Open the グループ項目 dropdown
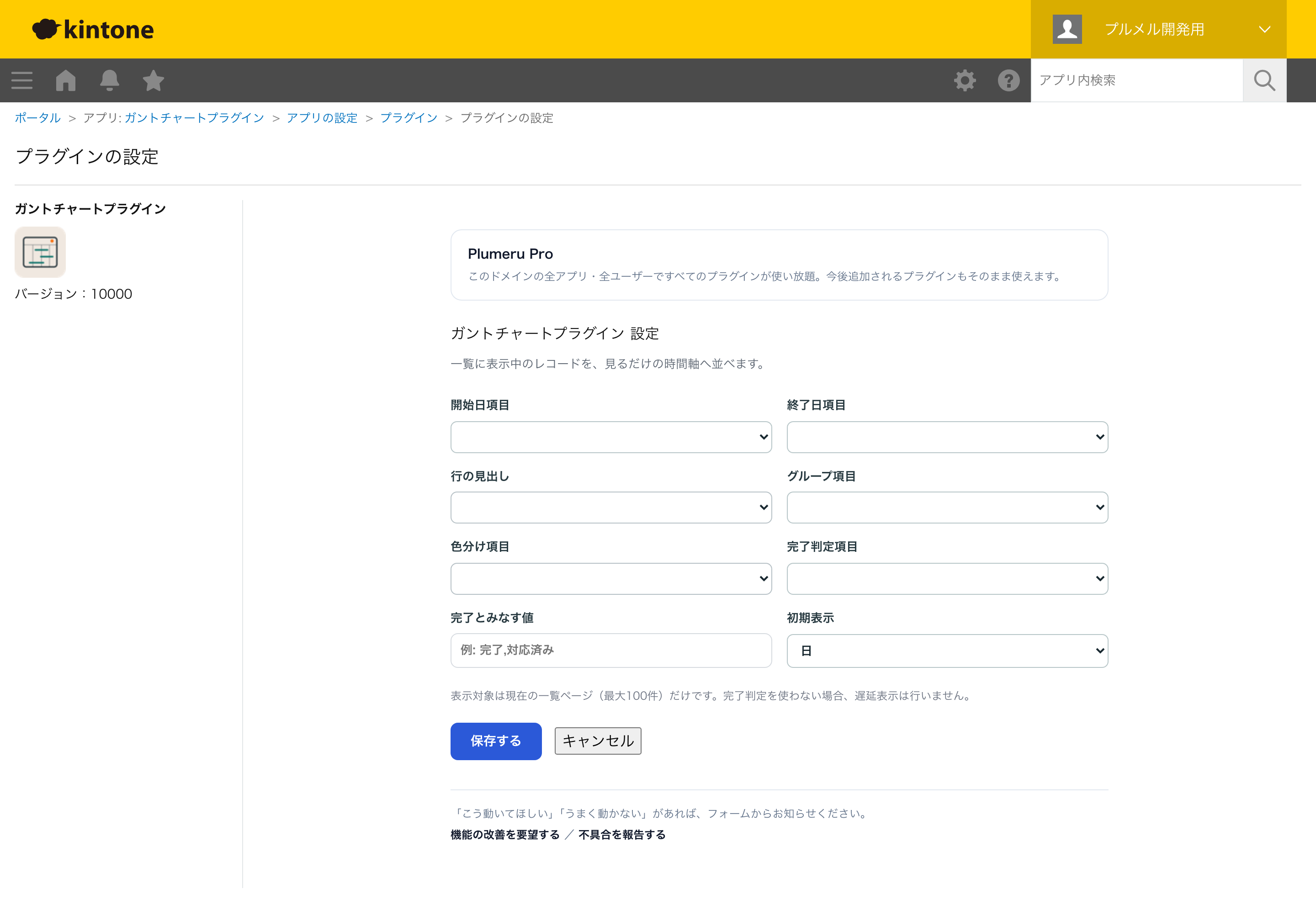This screenshot has width=1316, height=910. [947, 508]
